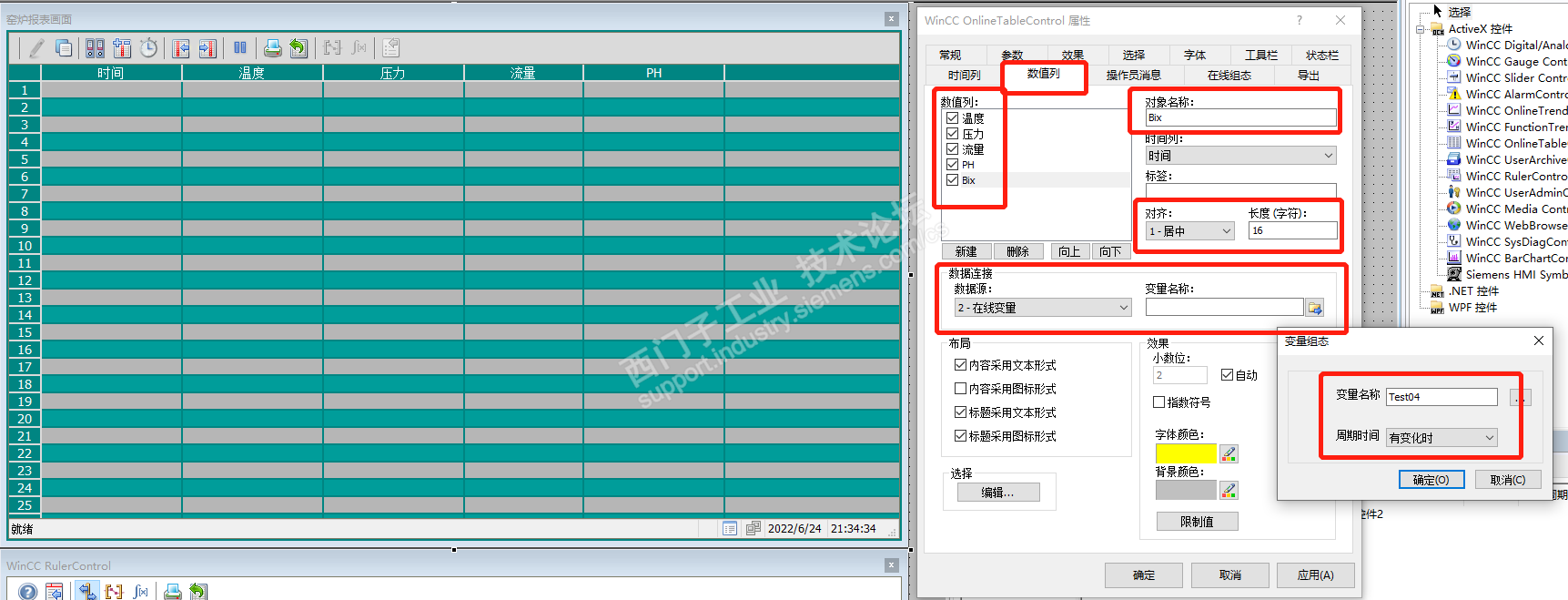Toggle 自动 decimal places checkbox
The image size is (1568, 600).
pos(1227,375)
